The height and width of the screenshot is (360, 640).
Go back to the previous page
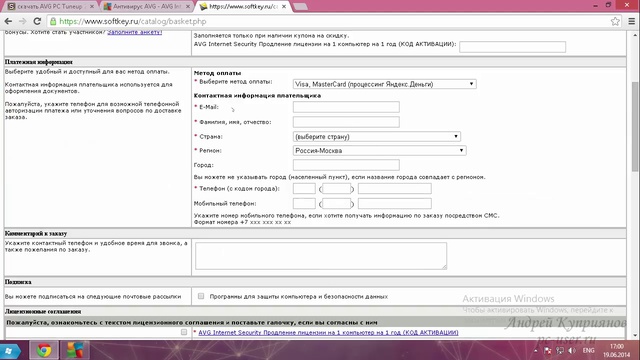pyautogui.click(x=8, y=21)
